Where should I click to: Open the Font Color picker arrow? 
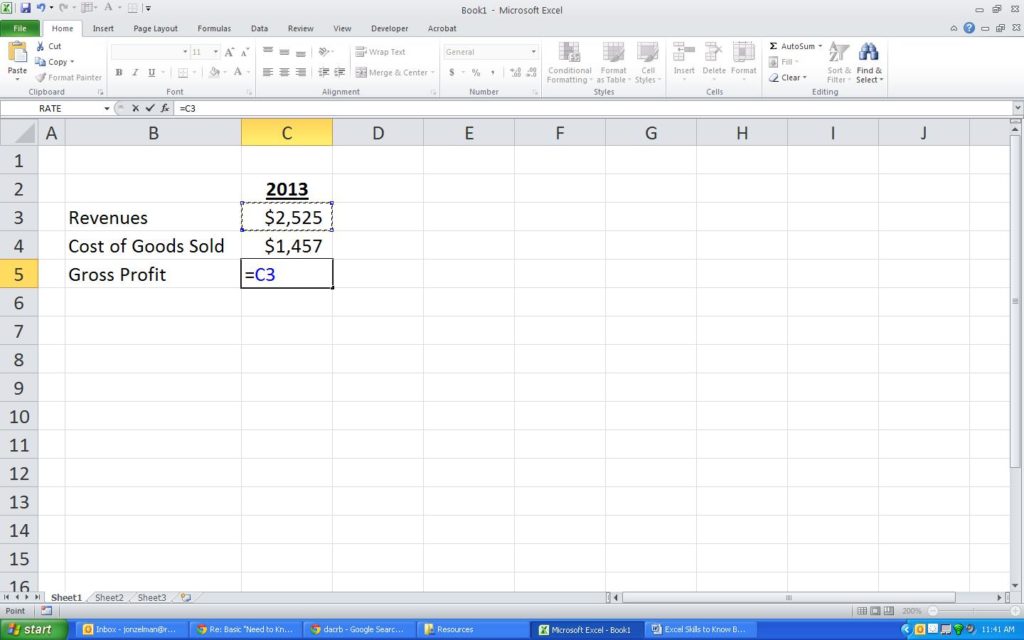point(247,73)
